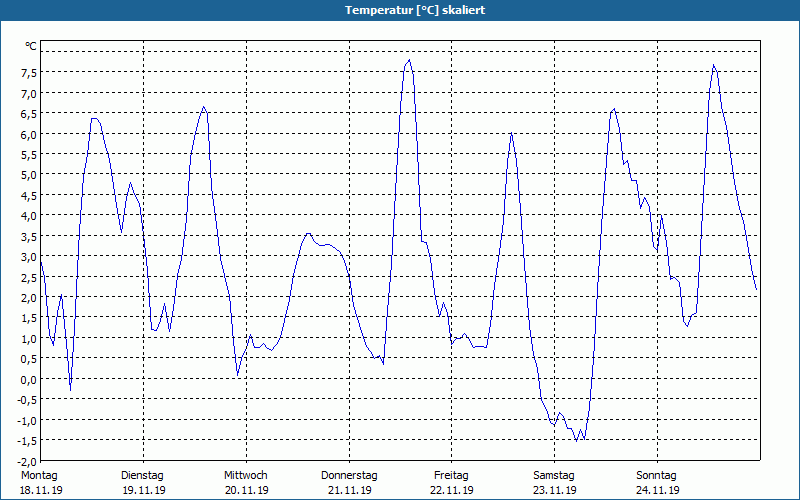Click the 7,0 y-axis label
Viewport: 800px width, 500px height.
coord(29,93)
